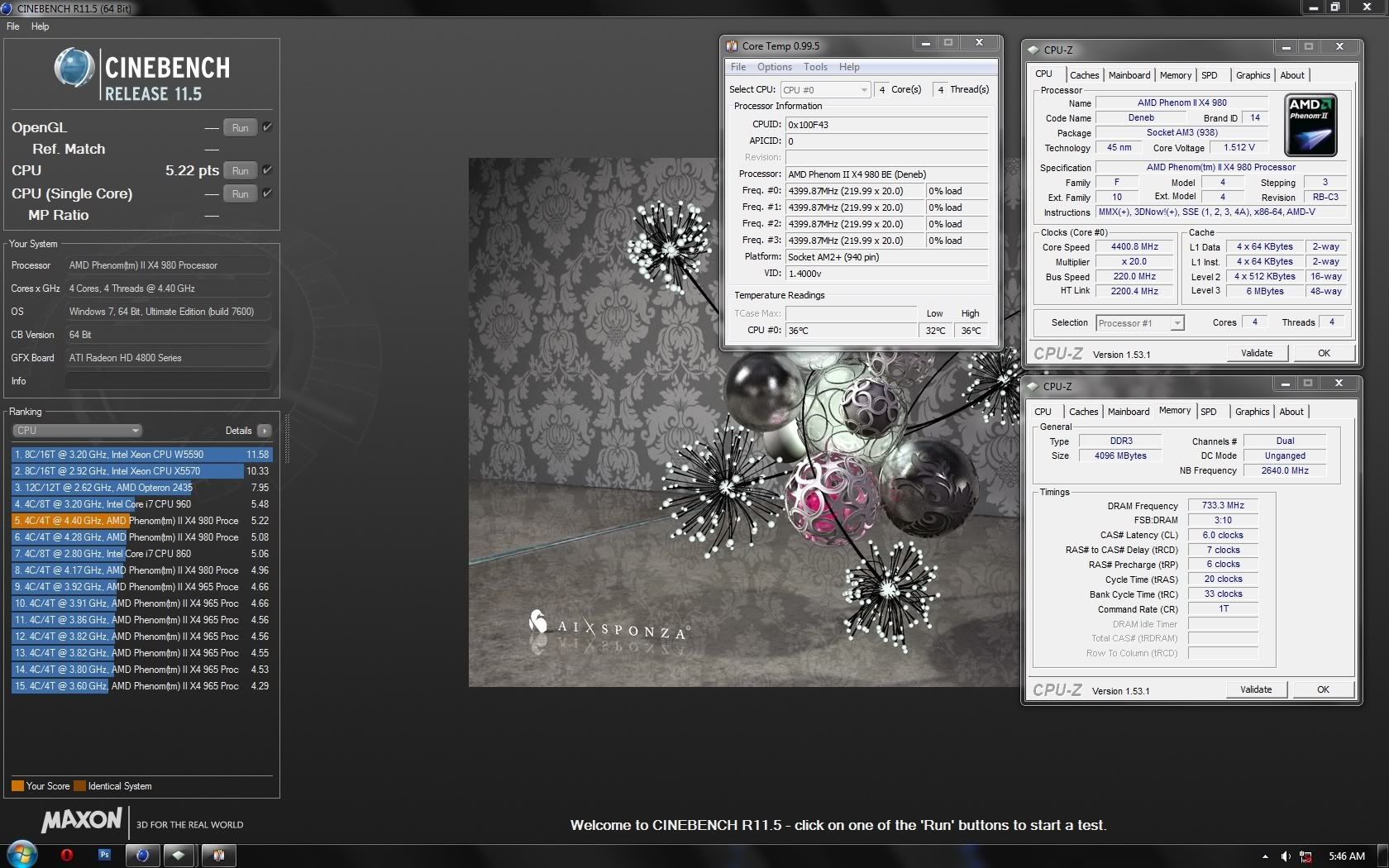Screen dimensions: 1389x868
Task: Click the Cinebench globe logo
Action: click(74, 68)
